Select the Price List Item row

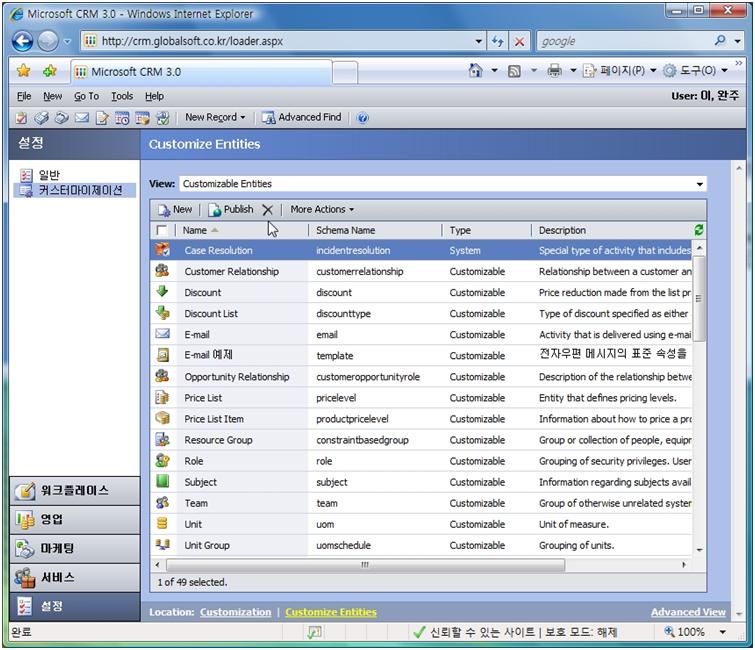point(421,419)
